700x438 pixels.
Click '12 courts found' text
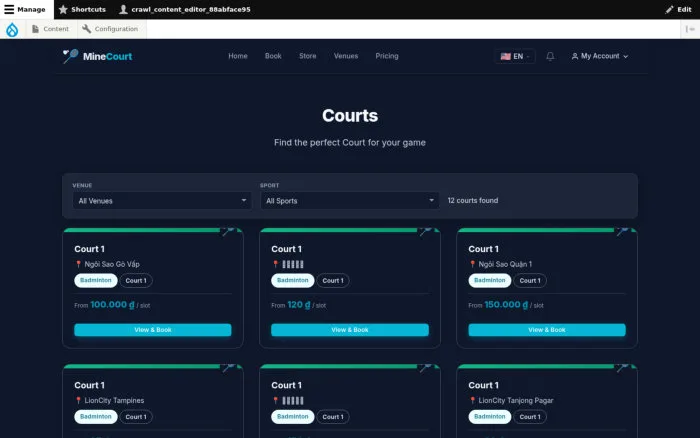pyautogui.click(x=473, y=200)
